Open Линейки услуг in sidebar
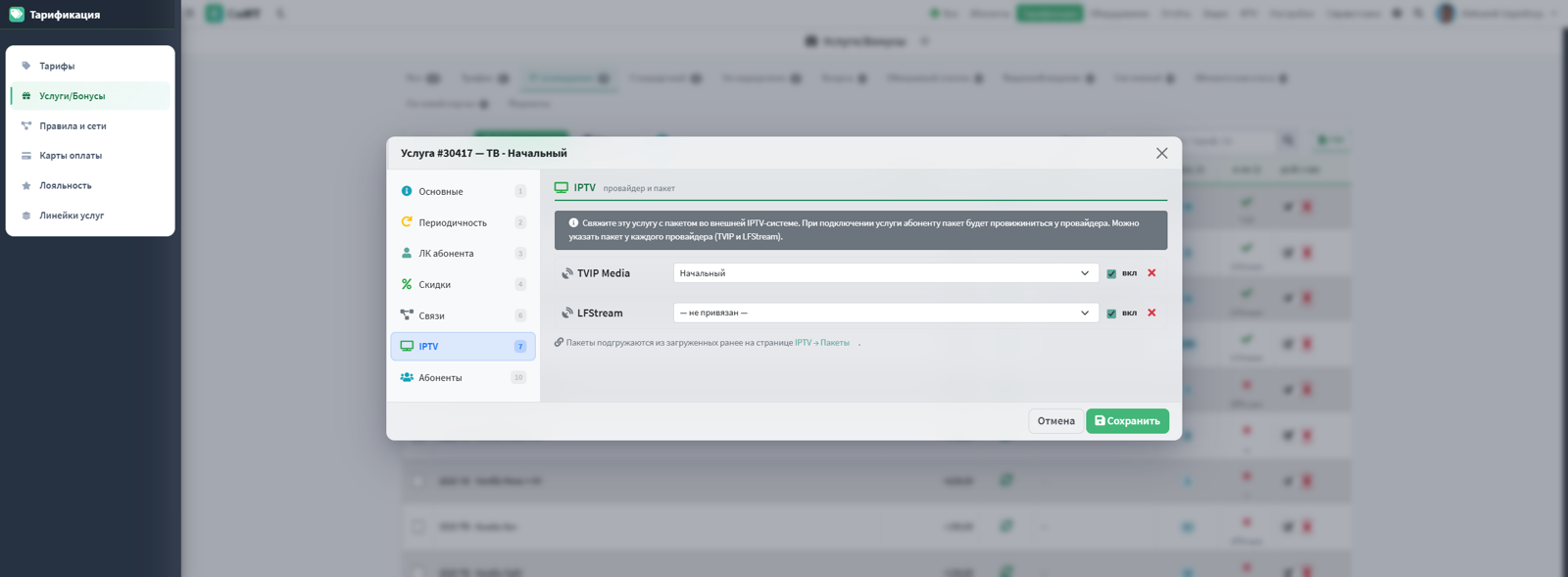Viewport: 1568px width, 577px height. tap(90, 215)
